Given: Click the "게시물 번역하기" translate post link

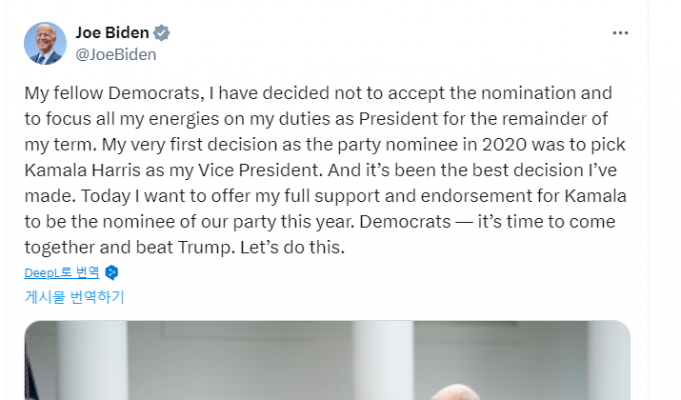Looking at the screenshot, I should (75, 296).
